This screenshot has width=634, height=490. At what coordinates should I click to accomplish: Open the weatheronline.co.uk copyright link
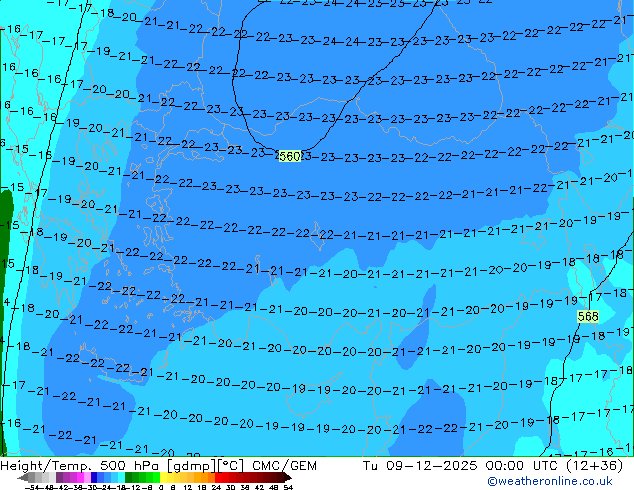(x=549, y=481)
